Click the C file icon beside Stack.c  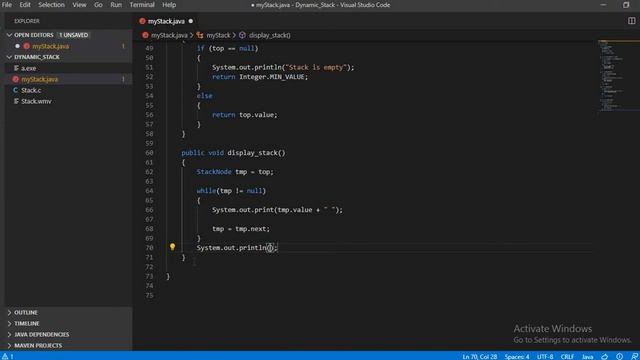point(16,90)
